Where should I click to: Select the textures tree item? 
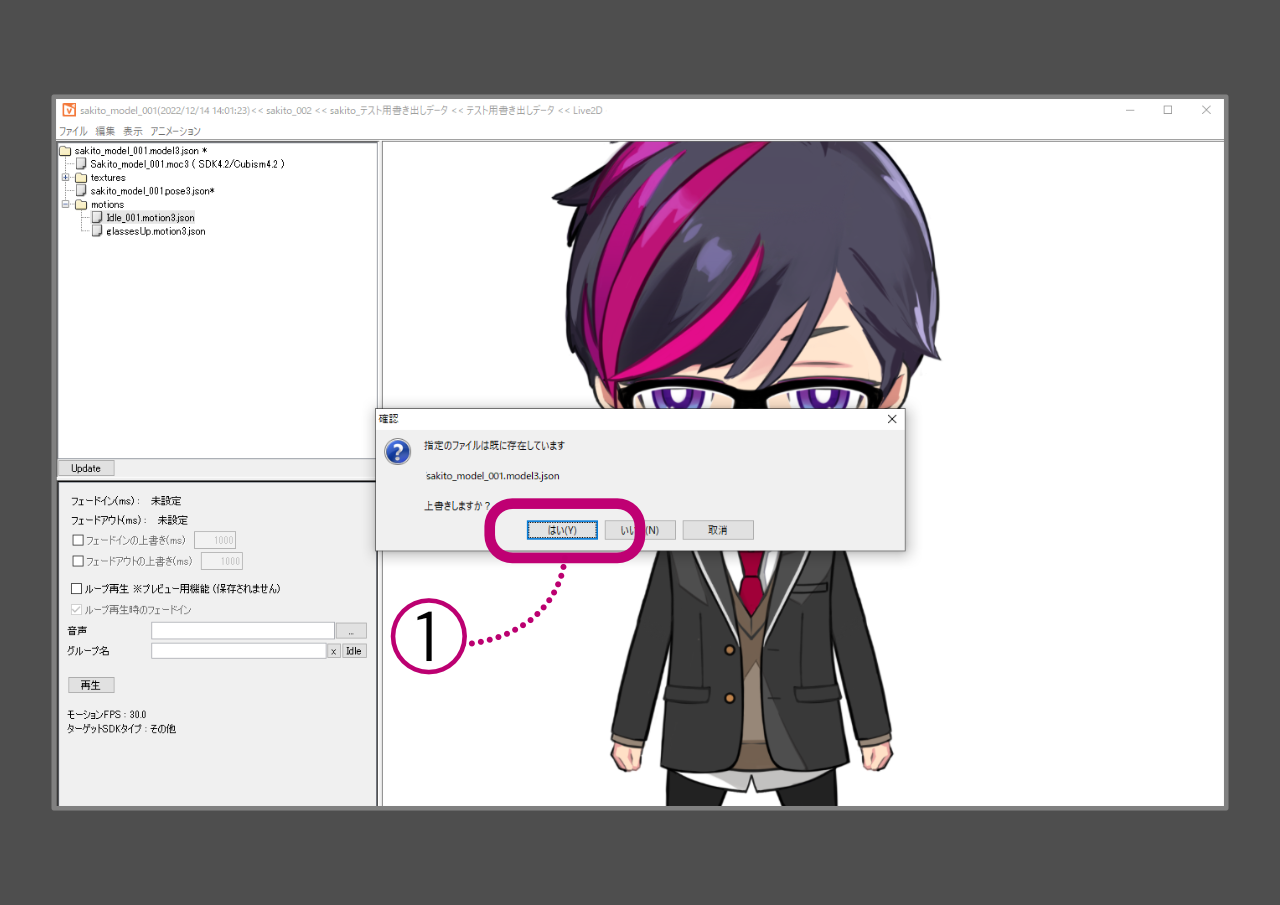coord(108,178)
